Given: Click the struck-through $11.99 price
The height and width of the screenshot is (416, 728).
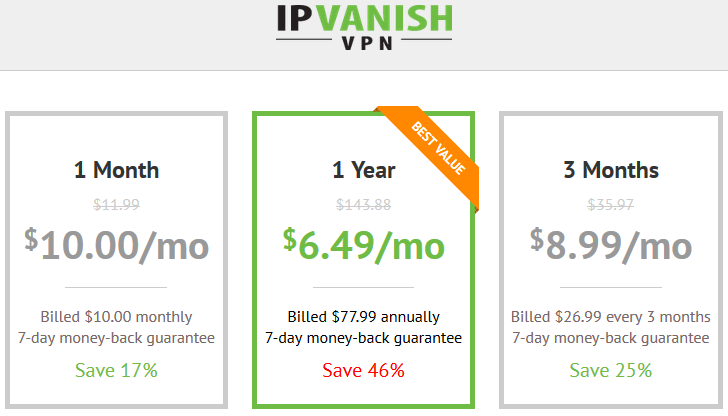Looking at the screenshot, I should (117, 204).
